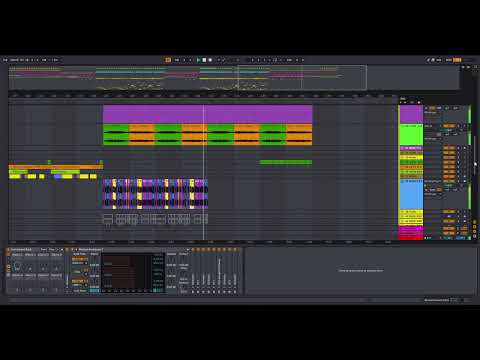The image size is (480, 360).
Task: Select the last orange audio clip before the gap
Action: [299, 135]
